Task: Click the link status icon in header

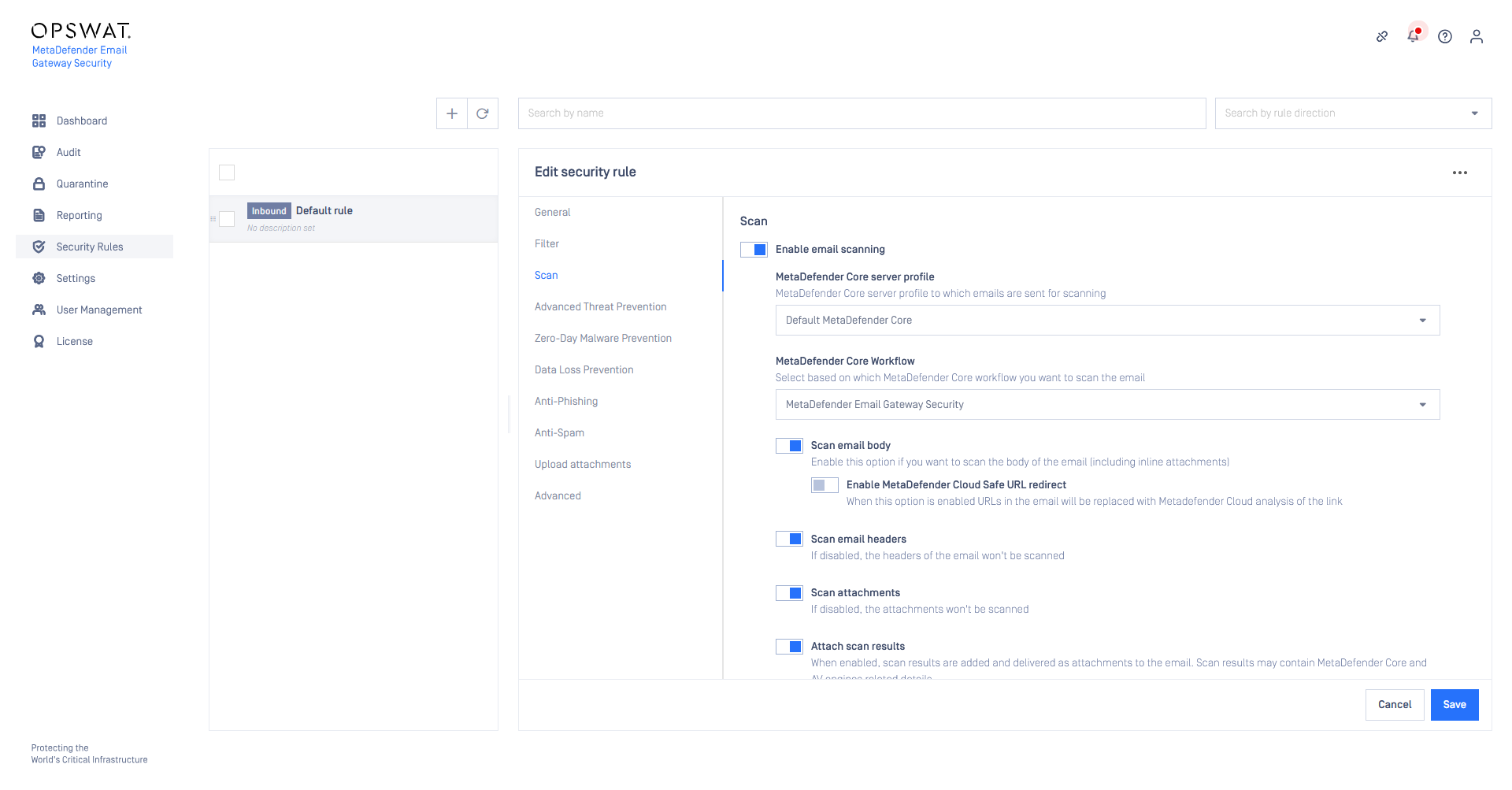Action: [1382, 36]
